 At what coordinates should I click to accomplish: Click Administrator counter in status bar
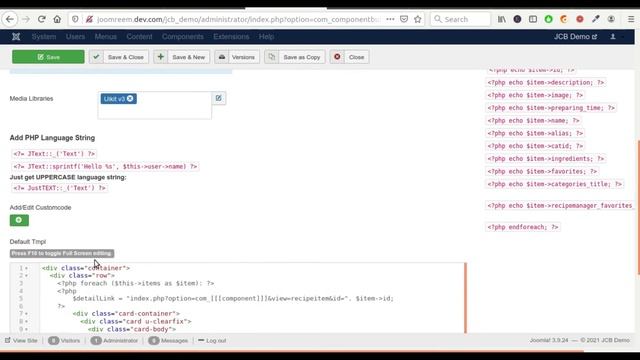pos(114,340)
